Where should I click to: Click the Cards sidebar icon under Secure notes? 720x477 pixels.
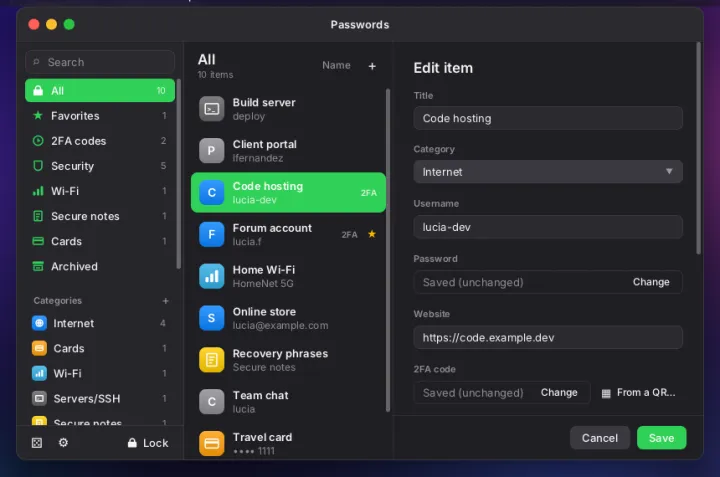click(x=38, y=241)
